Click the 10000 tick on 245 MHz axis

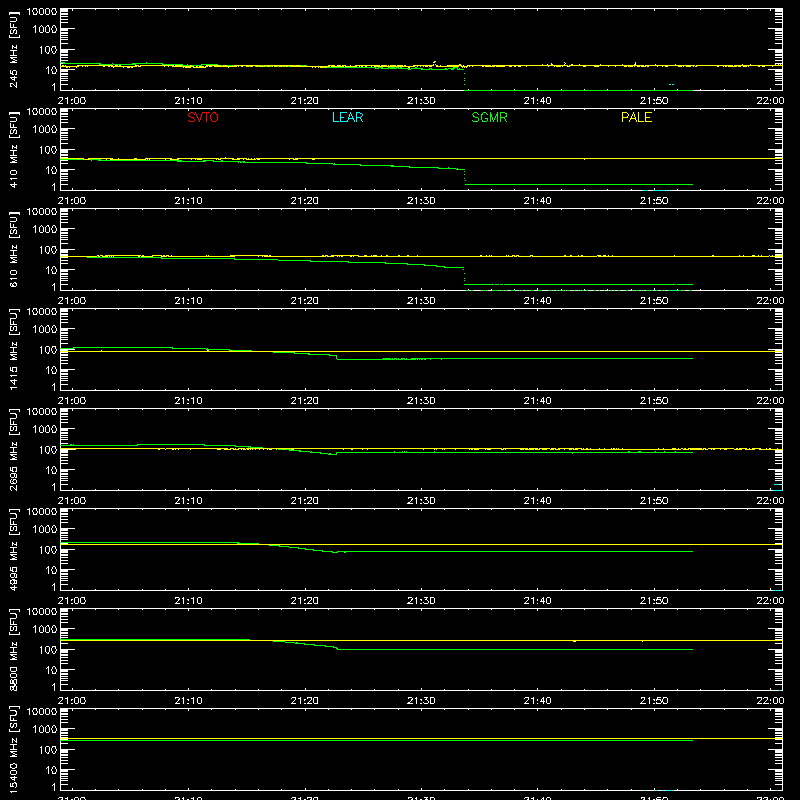click(42, 12)
